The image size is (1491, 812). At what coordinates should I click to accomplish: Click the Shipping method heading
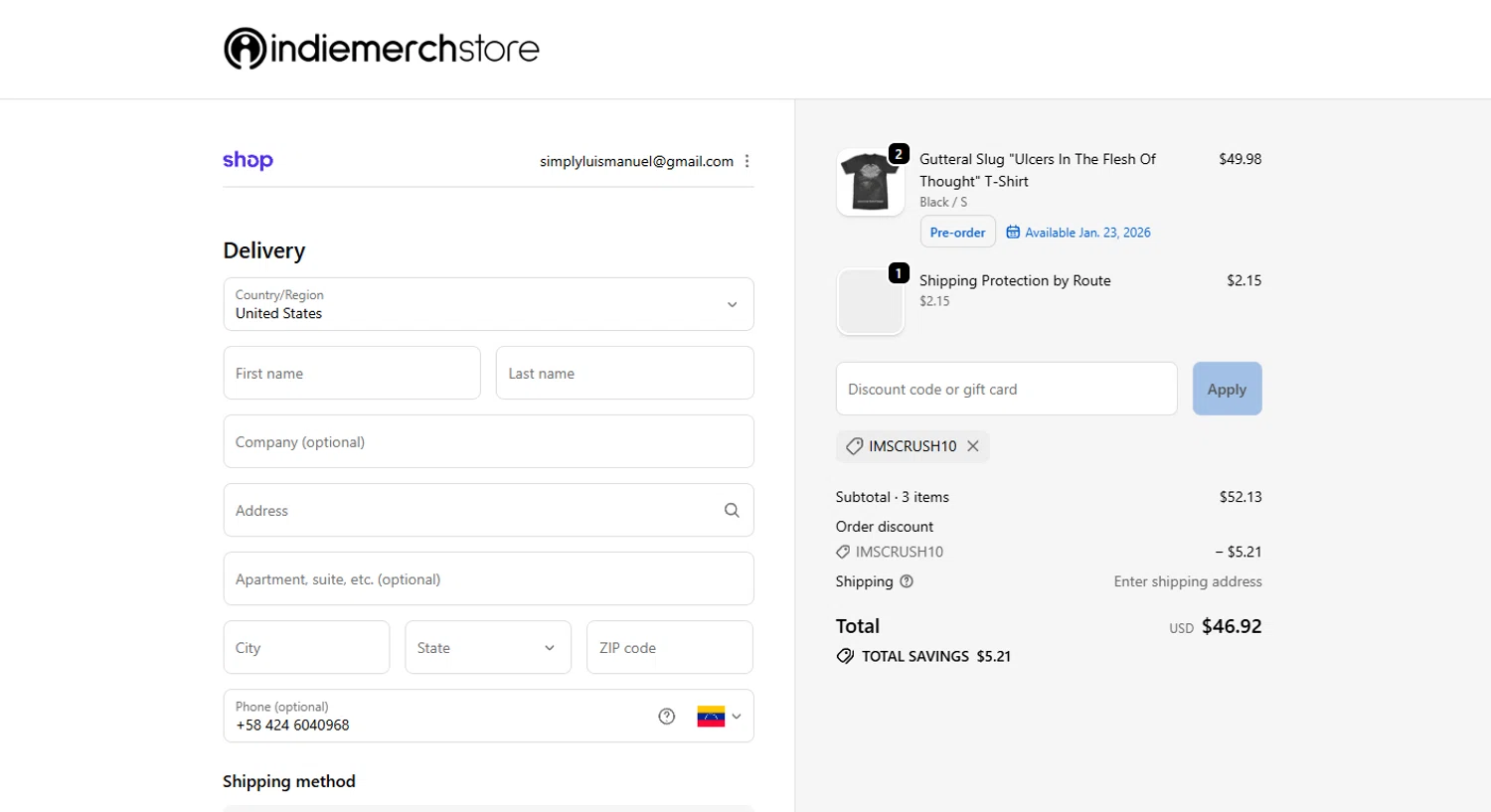pyautogui.click(x=289, y=781)
